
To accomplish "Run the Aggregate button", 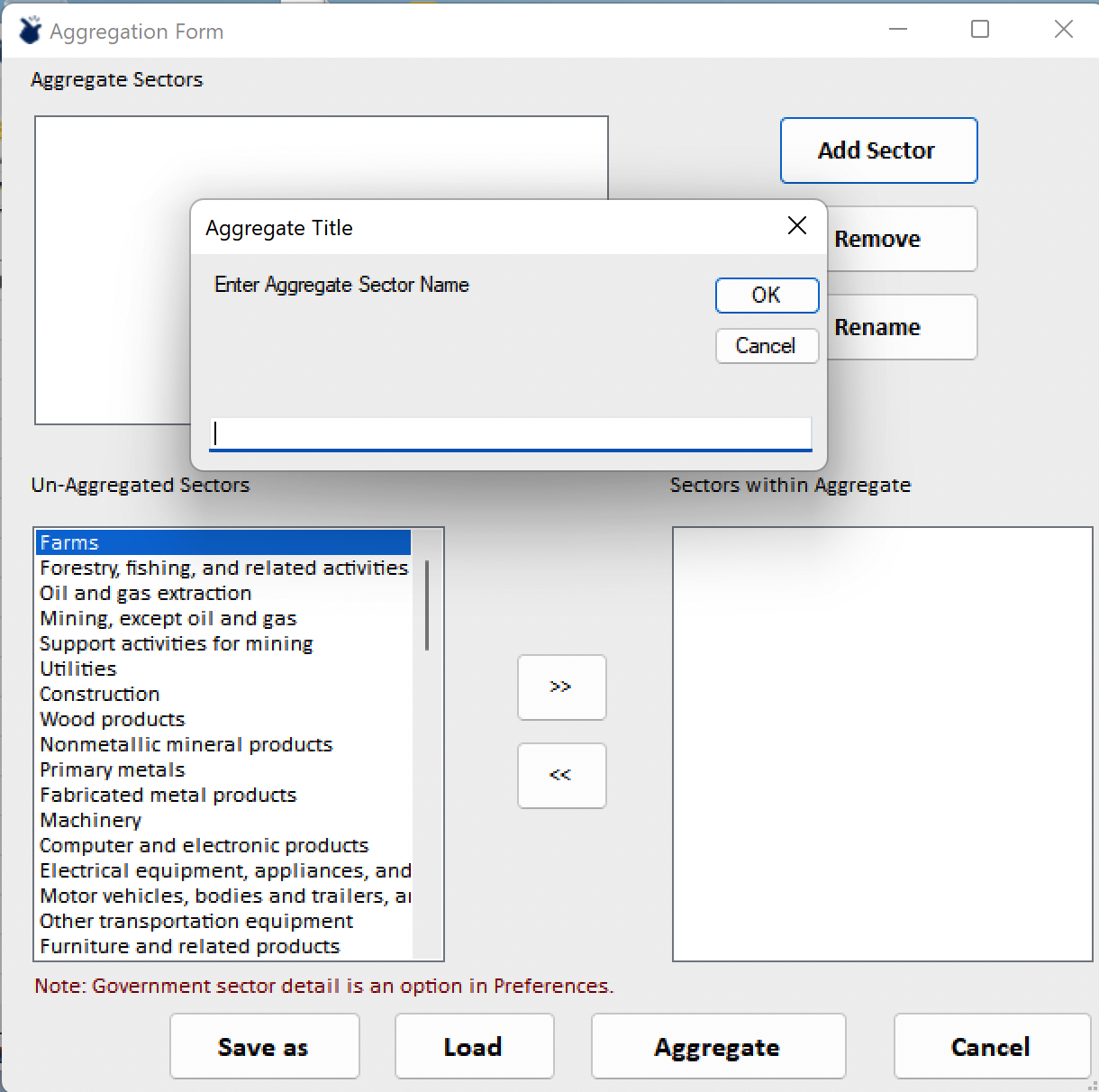I will (x=718, y=1047).
